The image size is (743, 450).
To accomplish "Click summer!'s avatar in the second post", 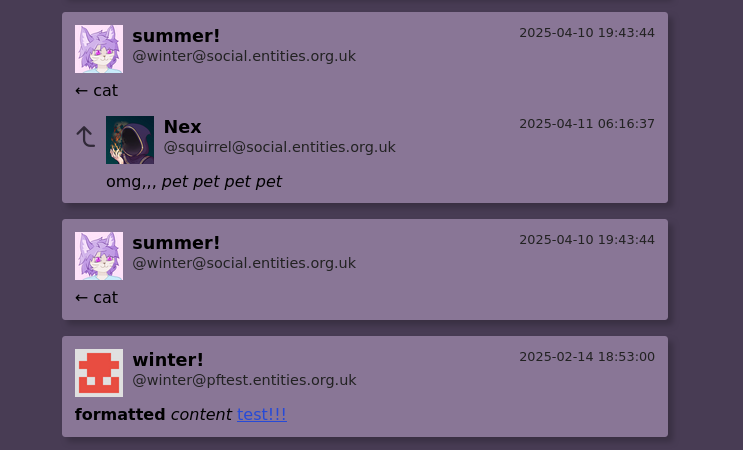I will coord(99,256).
